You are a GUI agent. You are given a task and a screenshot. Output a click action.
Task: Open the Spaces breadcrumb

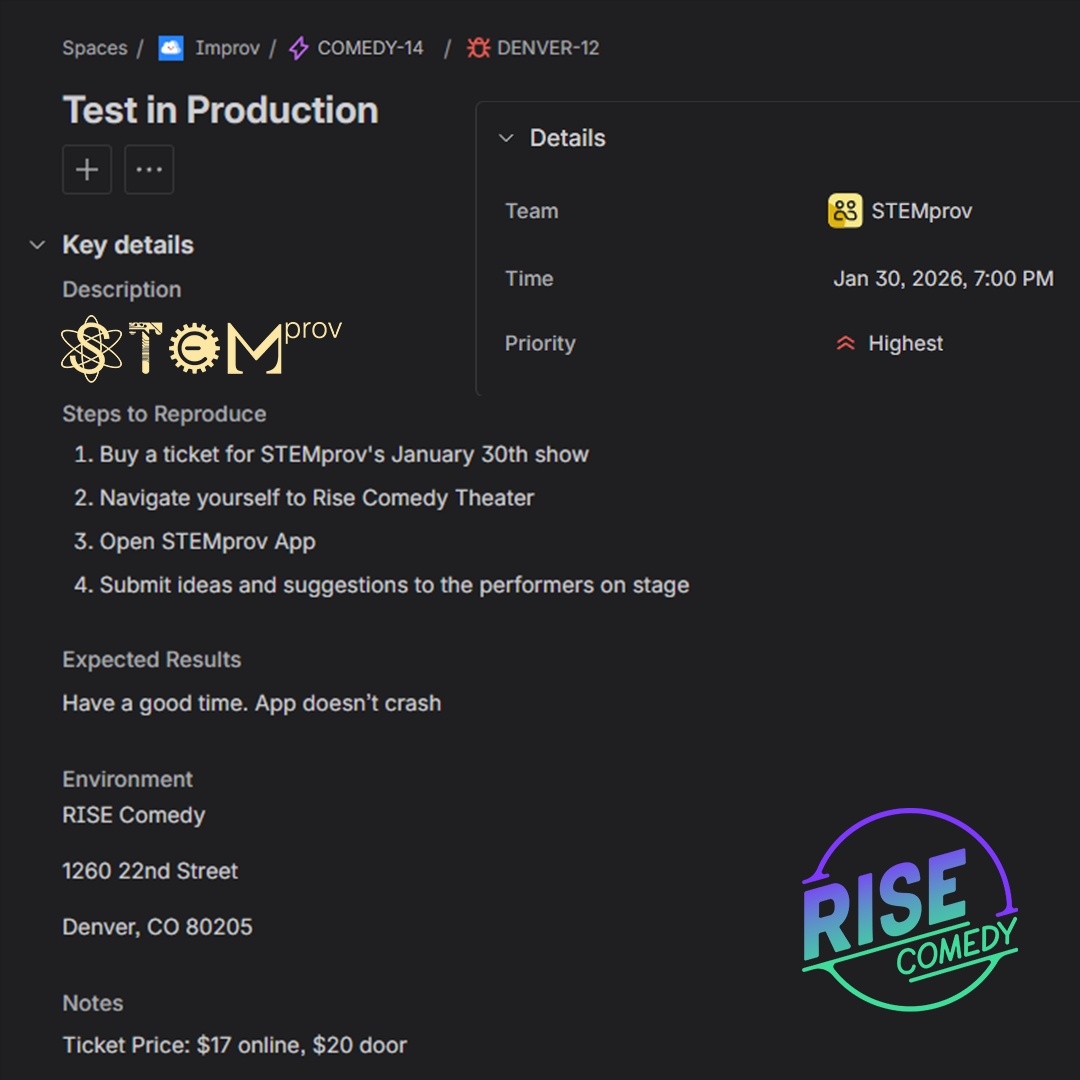[x=95, y=48]
